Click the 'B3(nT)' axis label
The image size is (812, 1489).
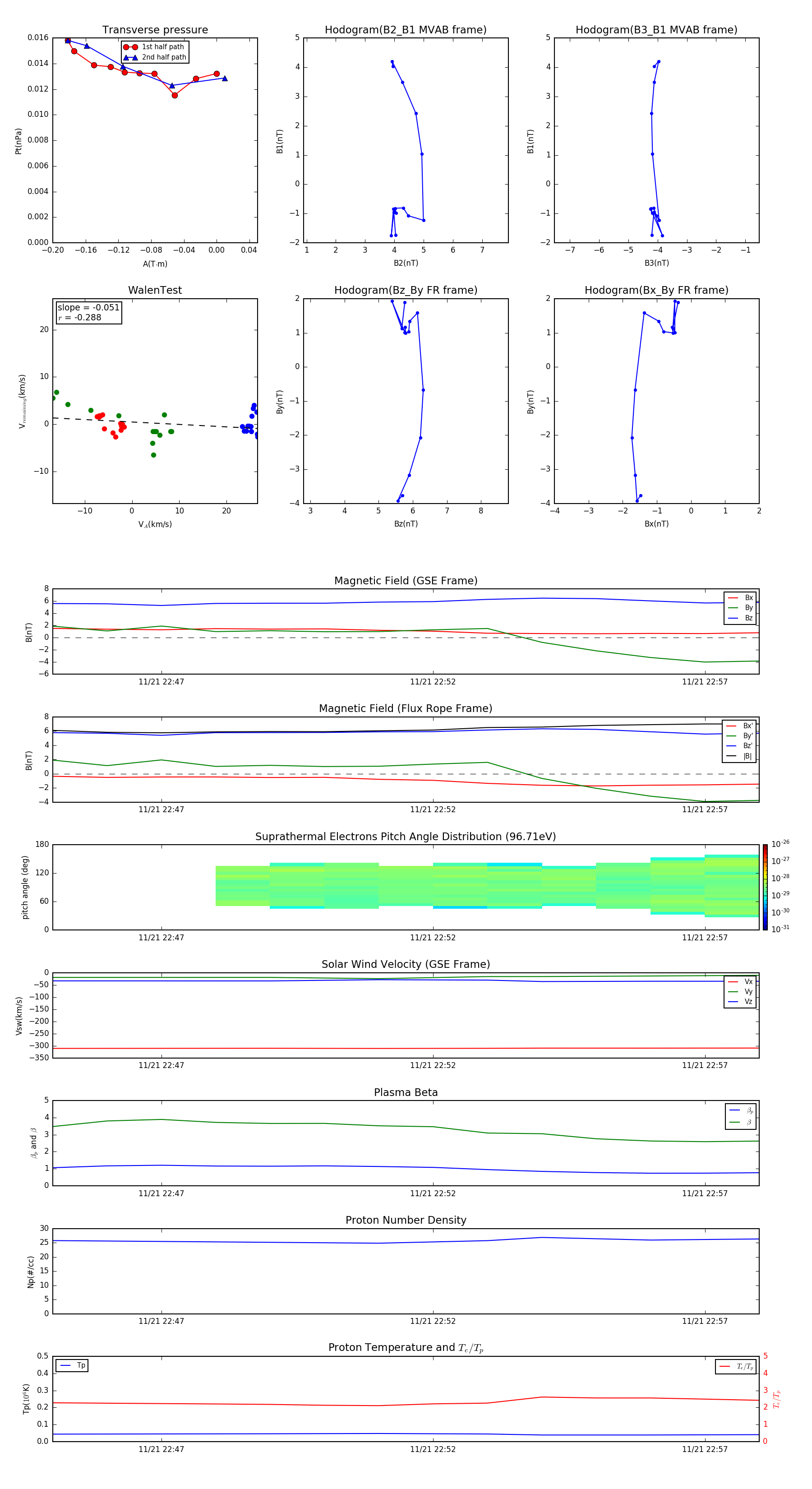click(x=656, y=263)
